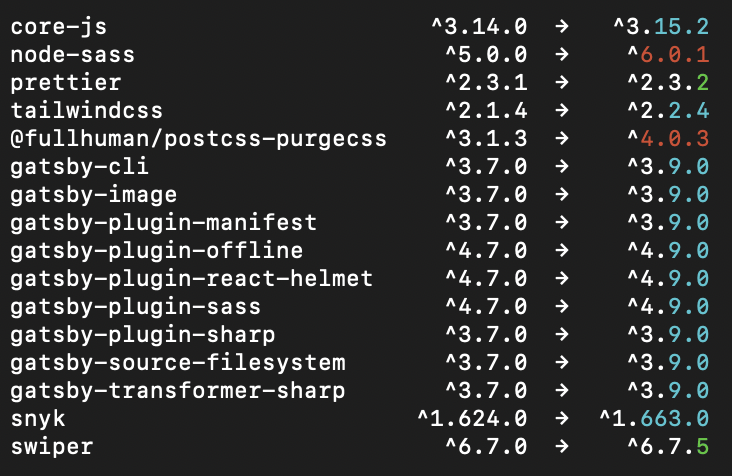Select the gatsby-plugin-react-helmet package name
This screenshot has width=732, height=476.
[x=192, y=277]
